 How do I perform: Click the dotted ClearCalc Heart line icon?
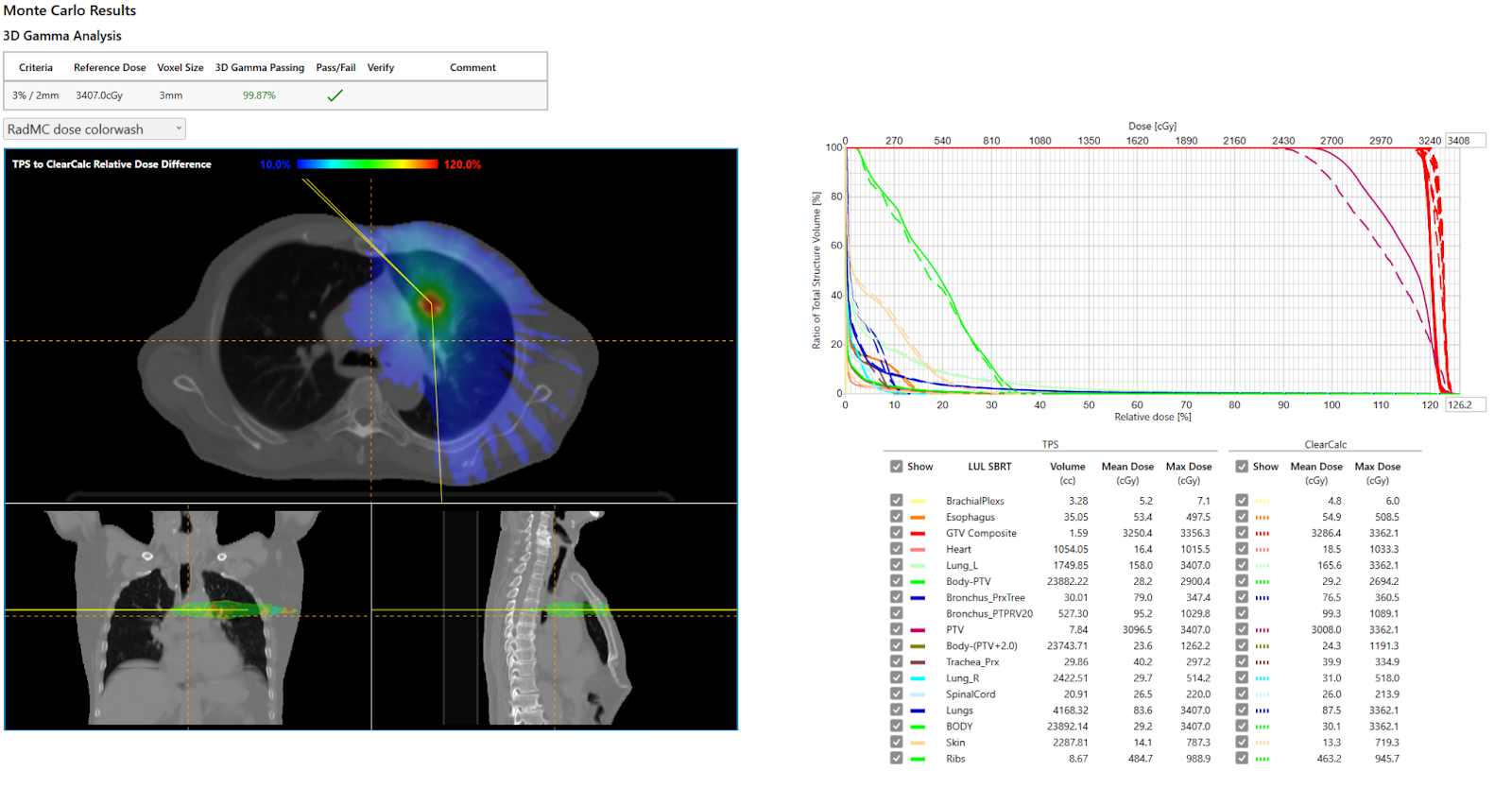click(x=1263, y=550)
